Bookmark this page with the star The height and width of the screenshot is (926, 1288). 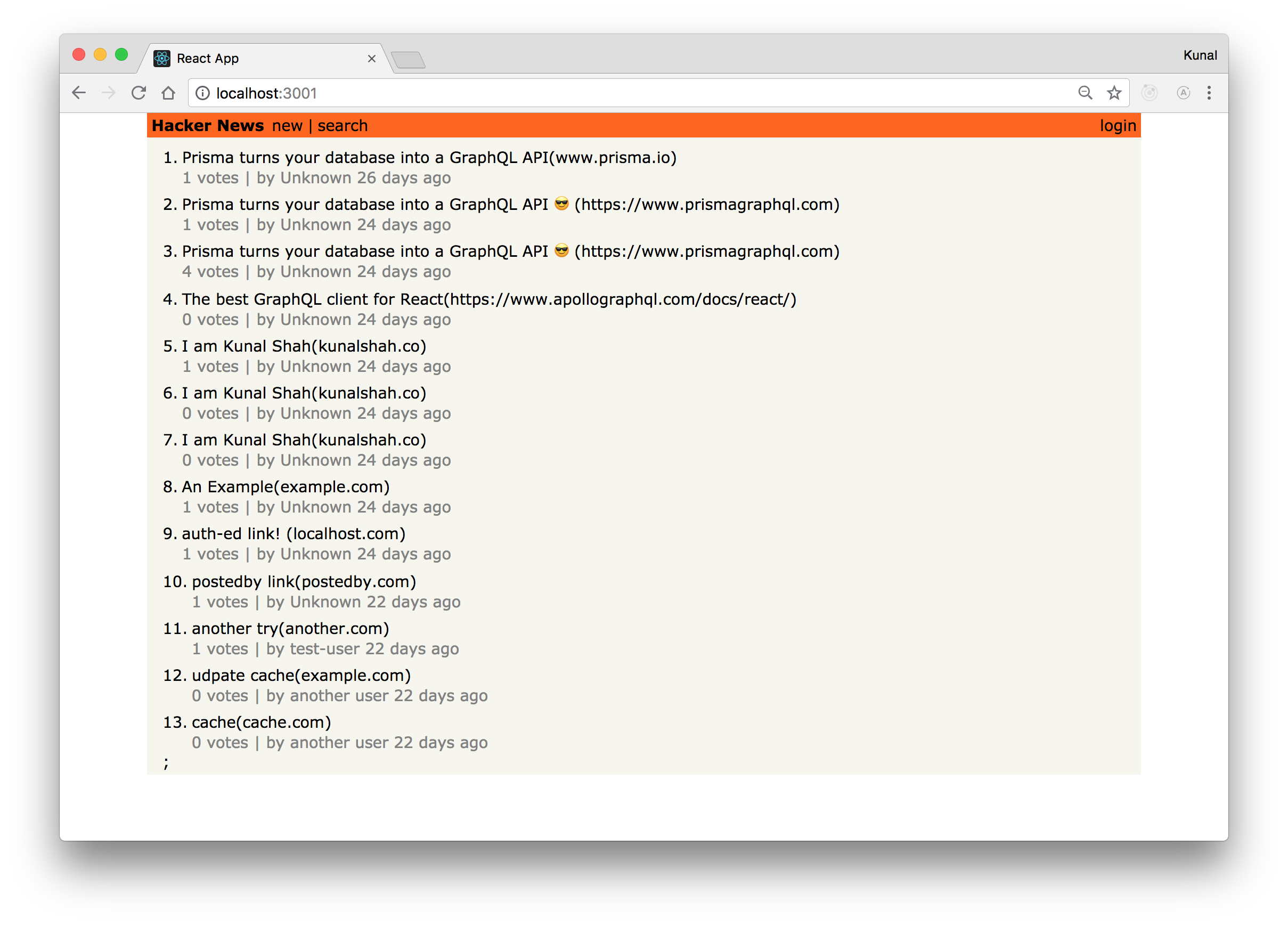pos(1114,93)
